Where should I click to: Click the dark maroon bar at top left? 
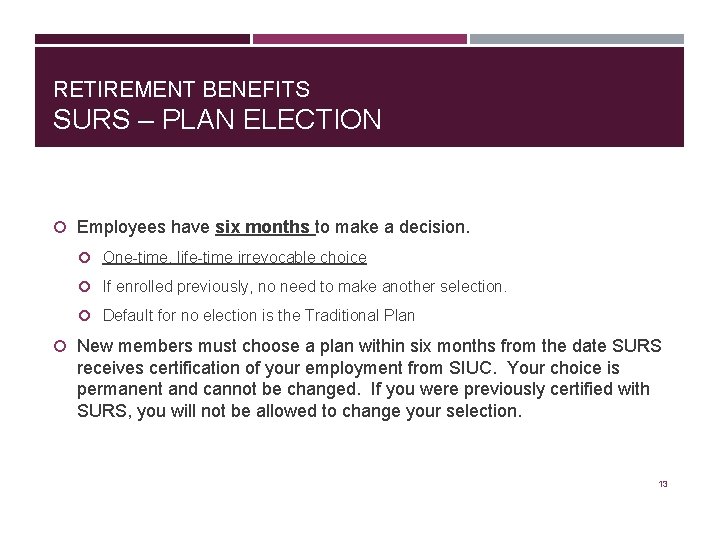click(x=142, y=40)
